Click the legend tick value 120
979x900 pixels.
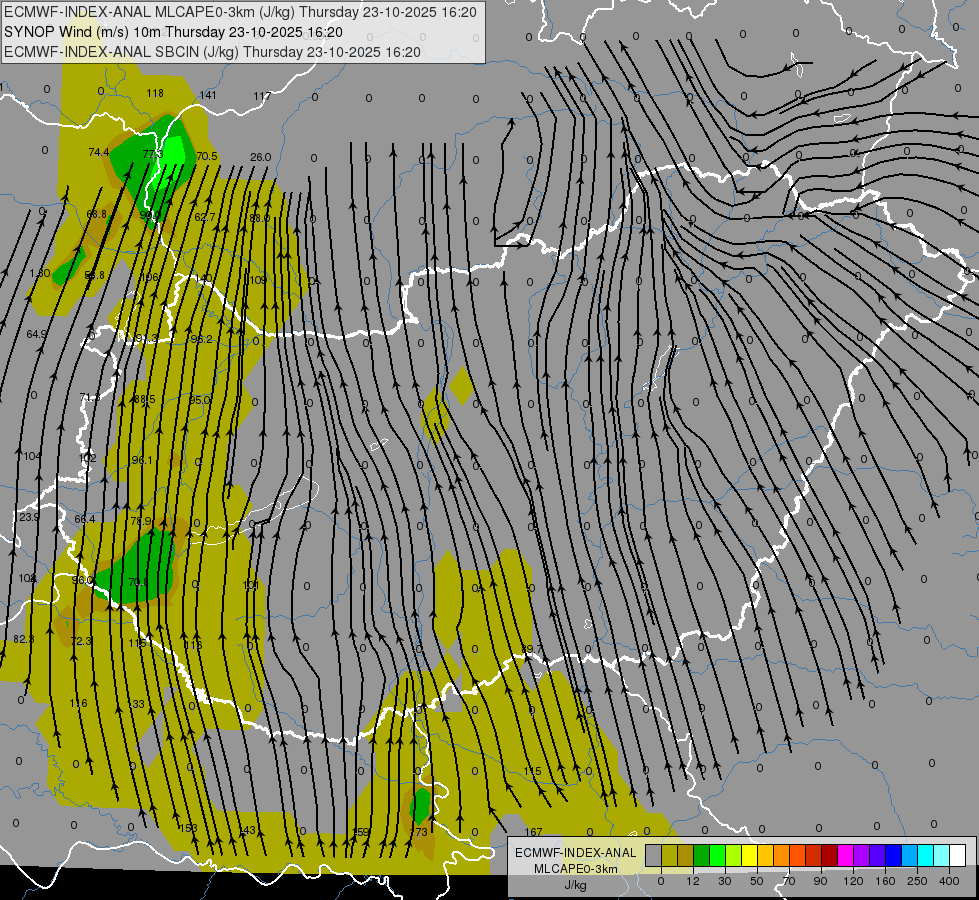coord(854,881)
